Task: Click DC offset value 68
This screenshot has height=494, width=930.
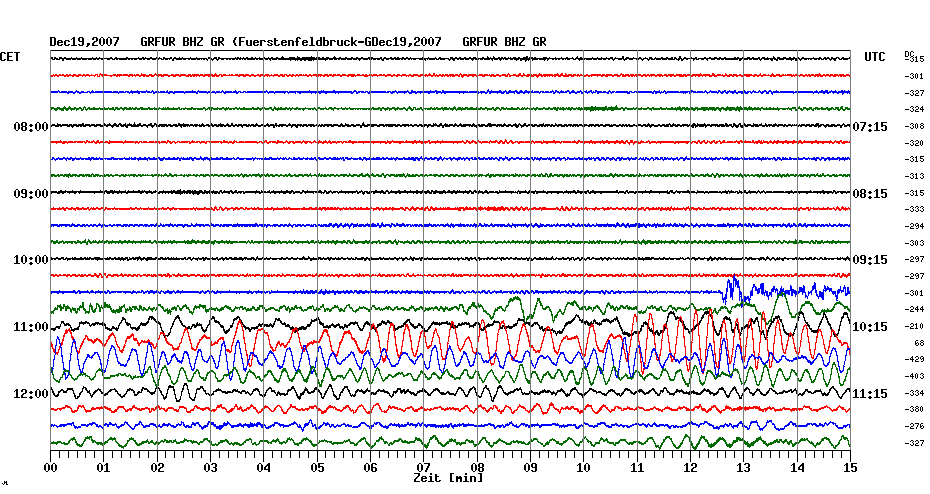Action: (x=919, y=343)
